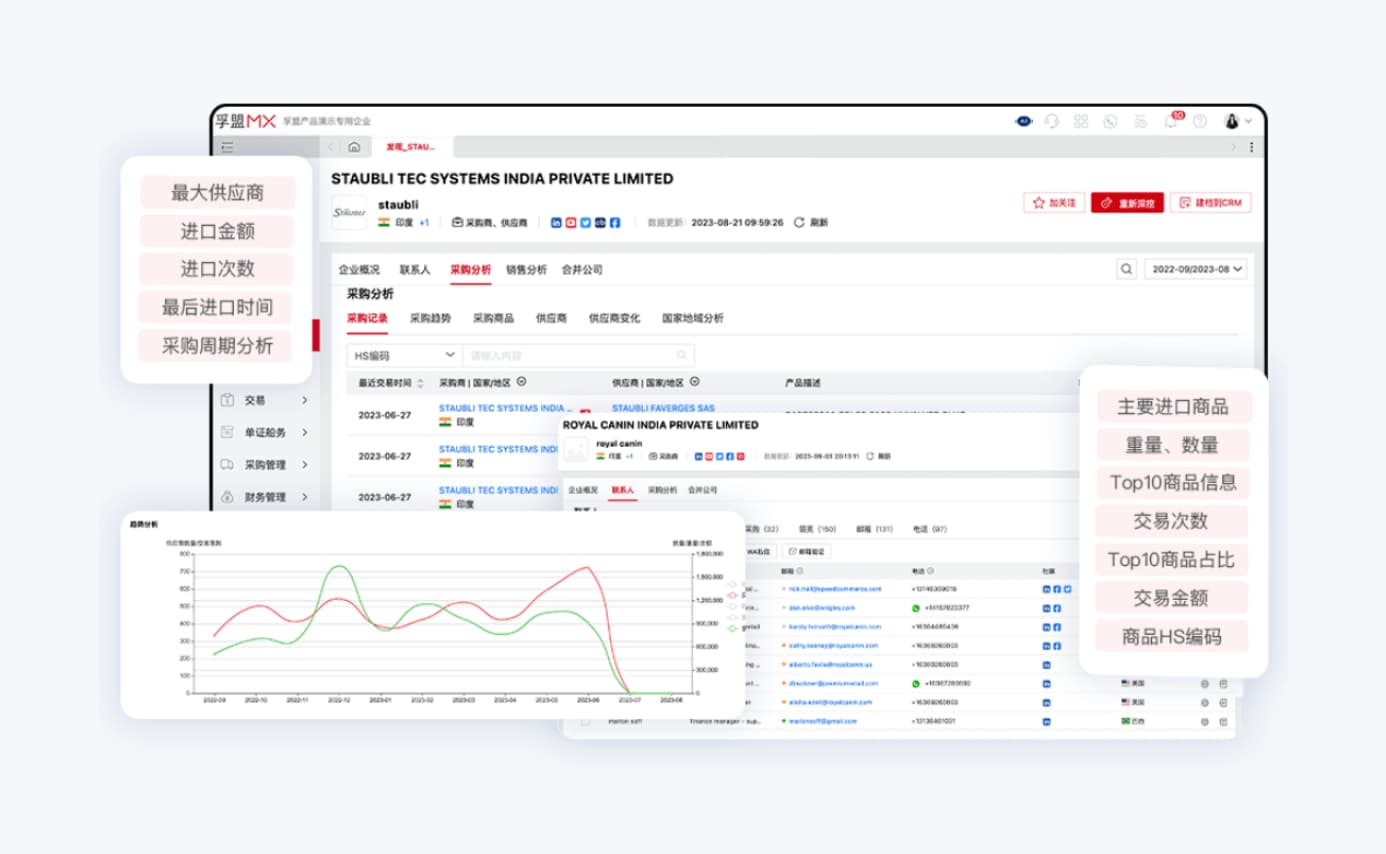Open the headset customer support icon
1386x854 pixels.
click(1052, 121)
